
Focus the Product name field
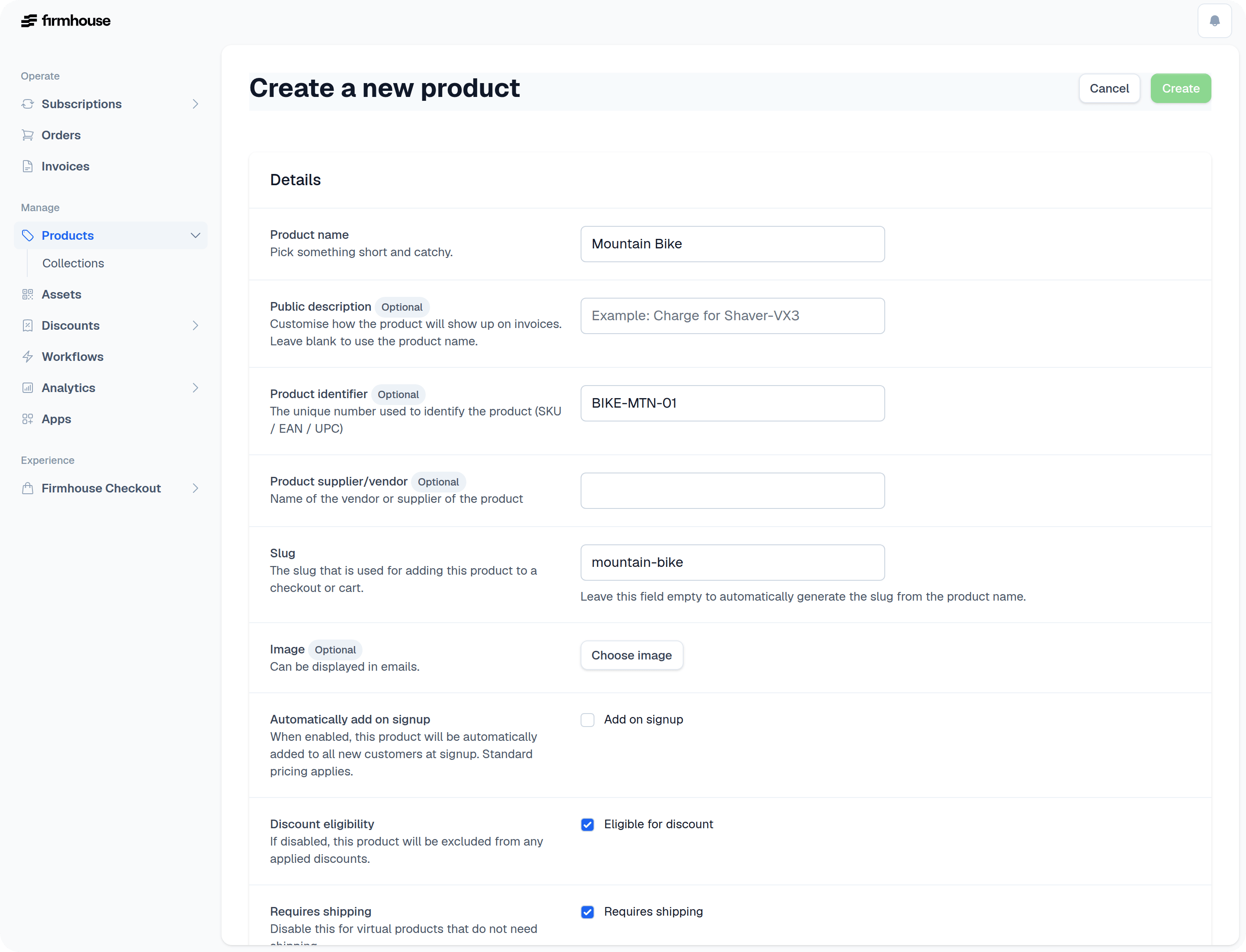(x=732, y=244)
